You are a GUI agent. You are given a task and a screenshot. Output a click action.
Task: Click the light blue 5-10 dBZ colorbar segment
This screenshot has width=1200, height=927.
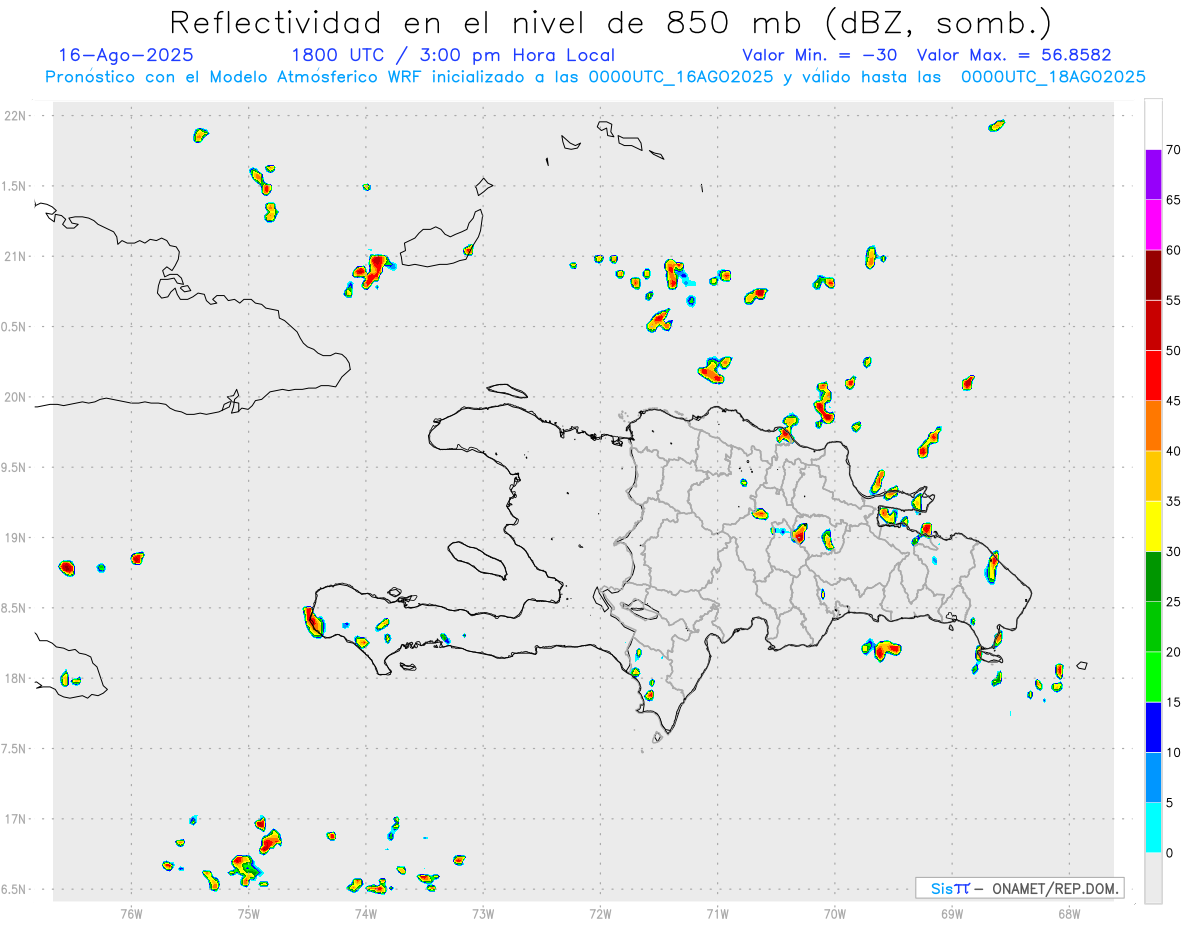tap(1153, 777)
